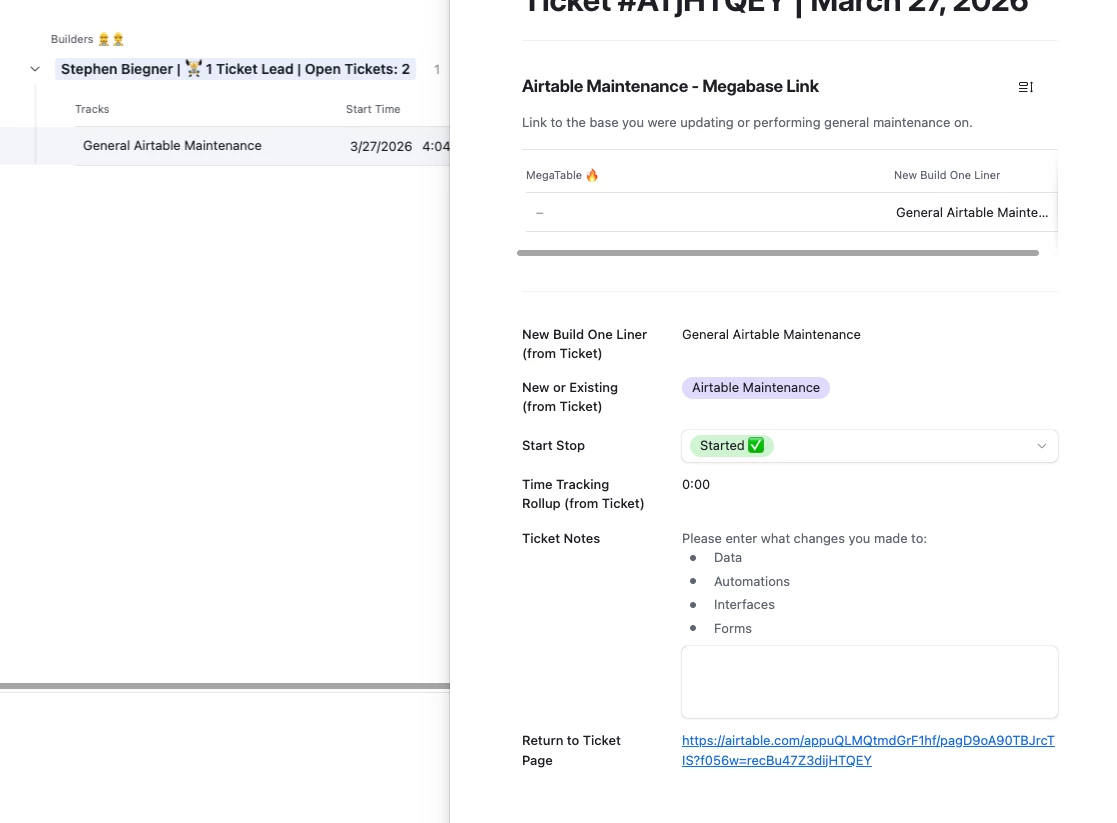Viewport: 1117px width, 823px height.
Task: Click the Stephen Biegner group header label
Action: (235, 69)
